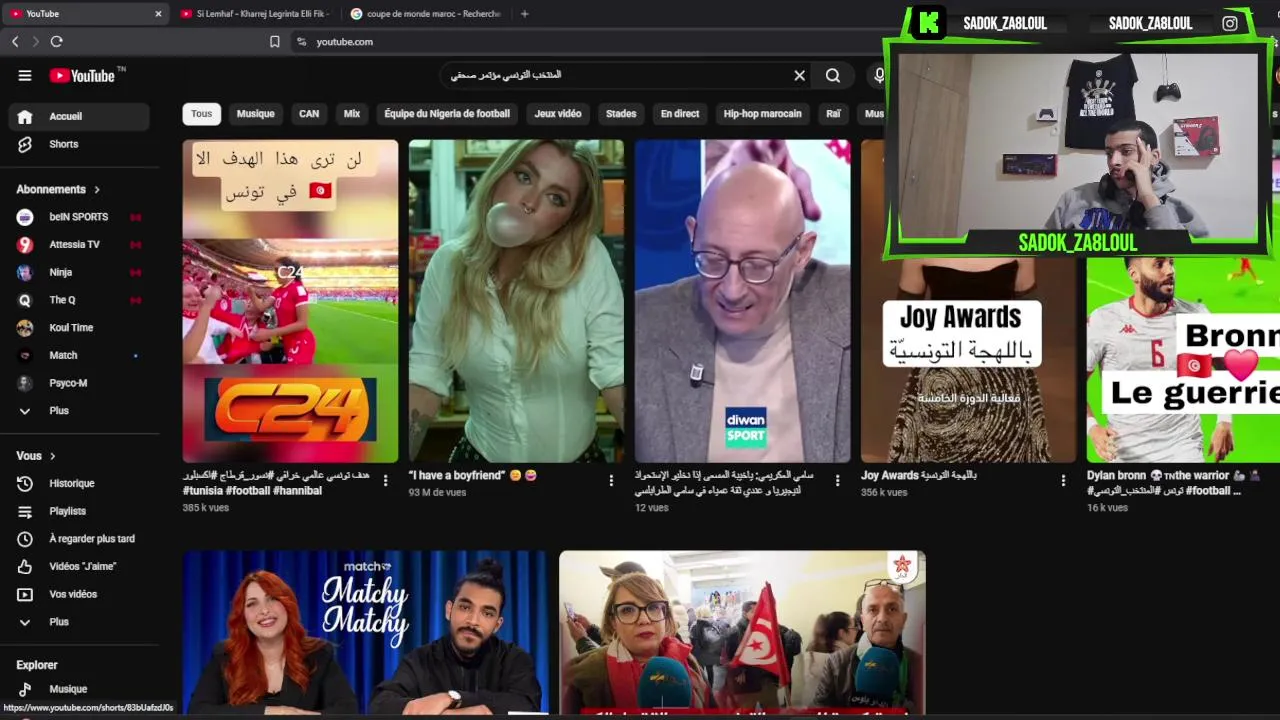Open the hamburger guide menu

(x=25, y=76)
